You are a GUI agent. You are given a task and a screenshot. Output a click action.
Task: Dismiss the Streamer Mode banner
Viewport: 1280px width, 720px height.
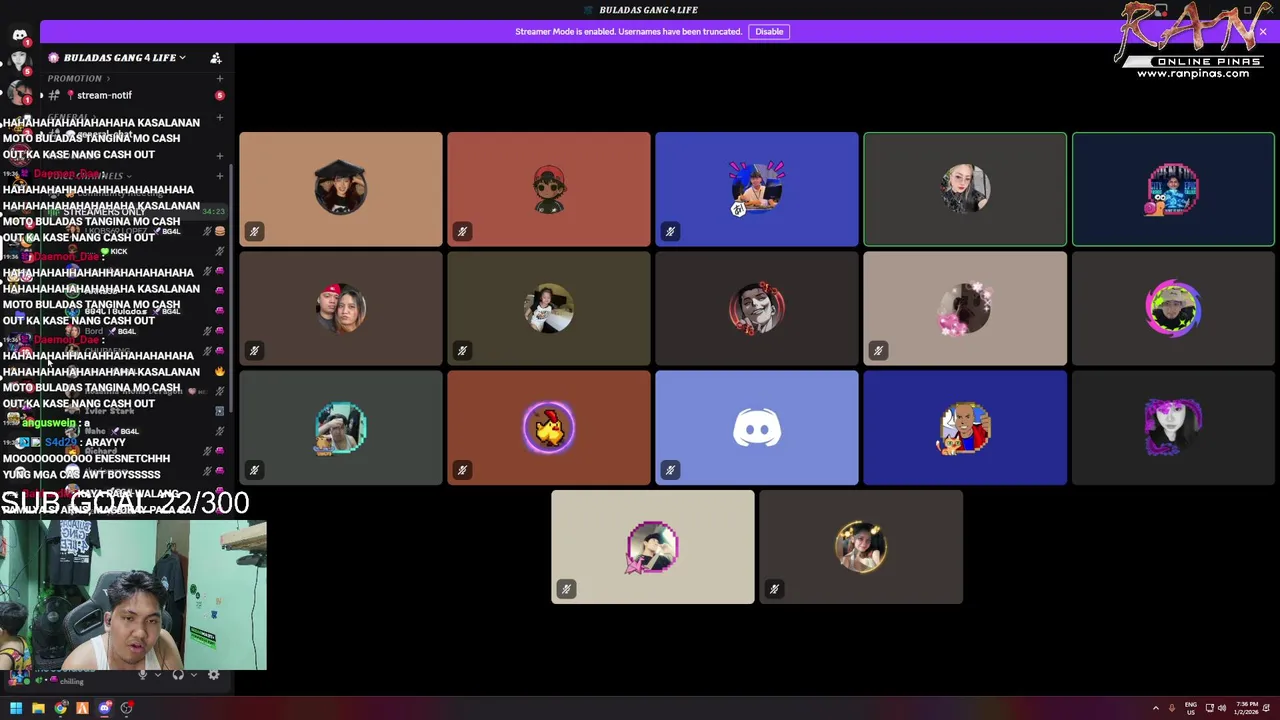pos(1262,31)
